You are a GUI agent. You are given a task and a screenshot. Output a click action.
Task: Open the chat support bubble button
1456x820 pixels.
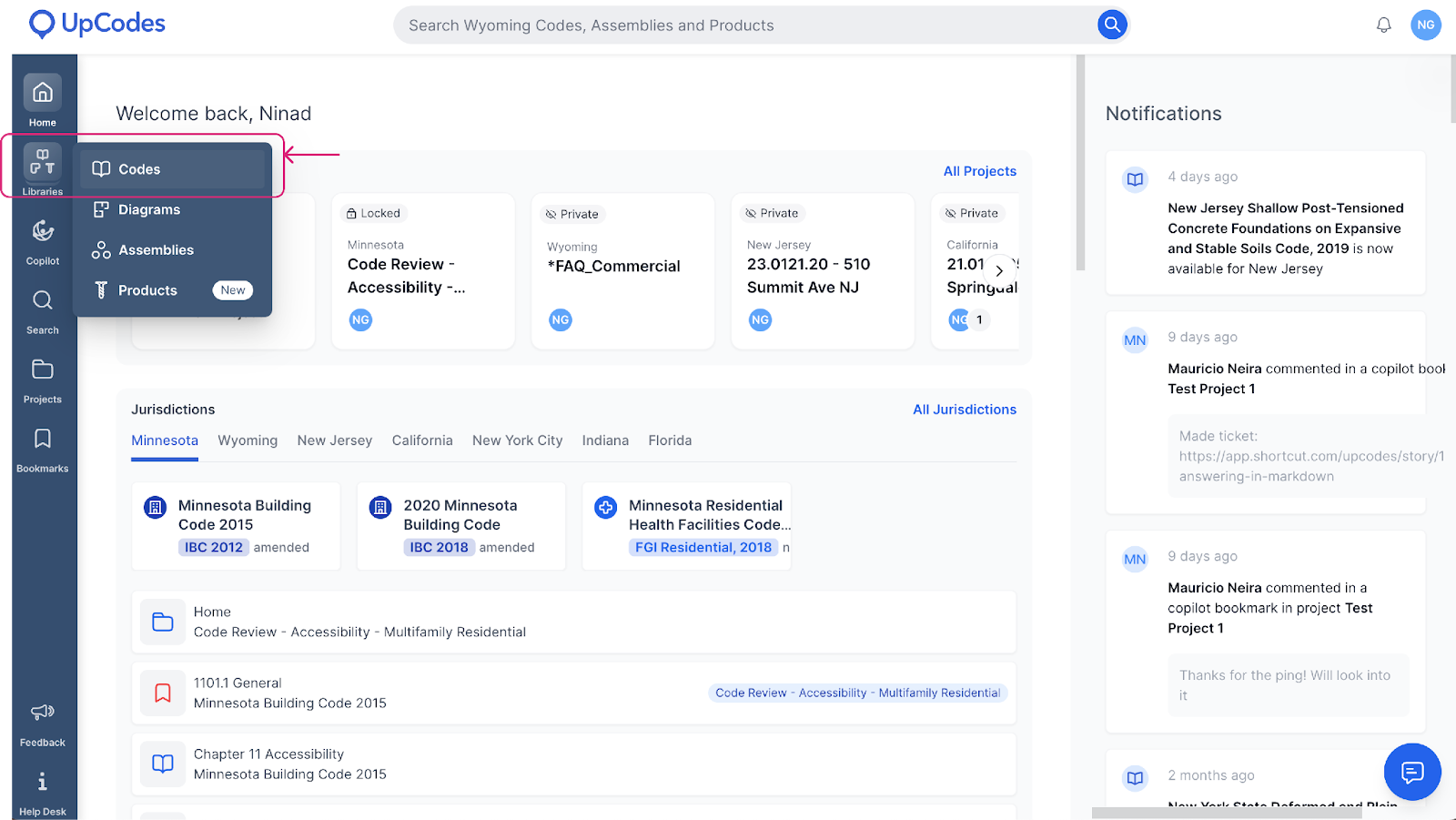tap(1412, 772)
